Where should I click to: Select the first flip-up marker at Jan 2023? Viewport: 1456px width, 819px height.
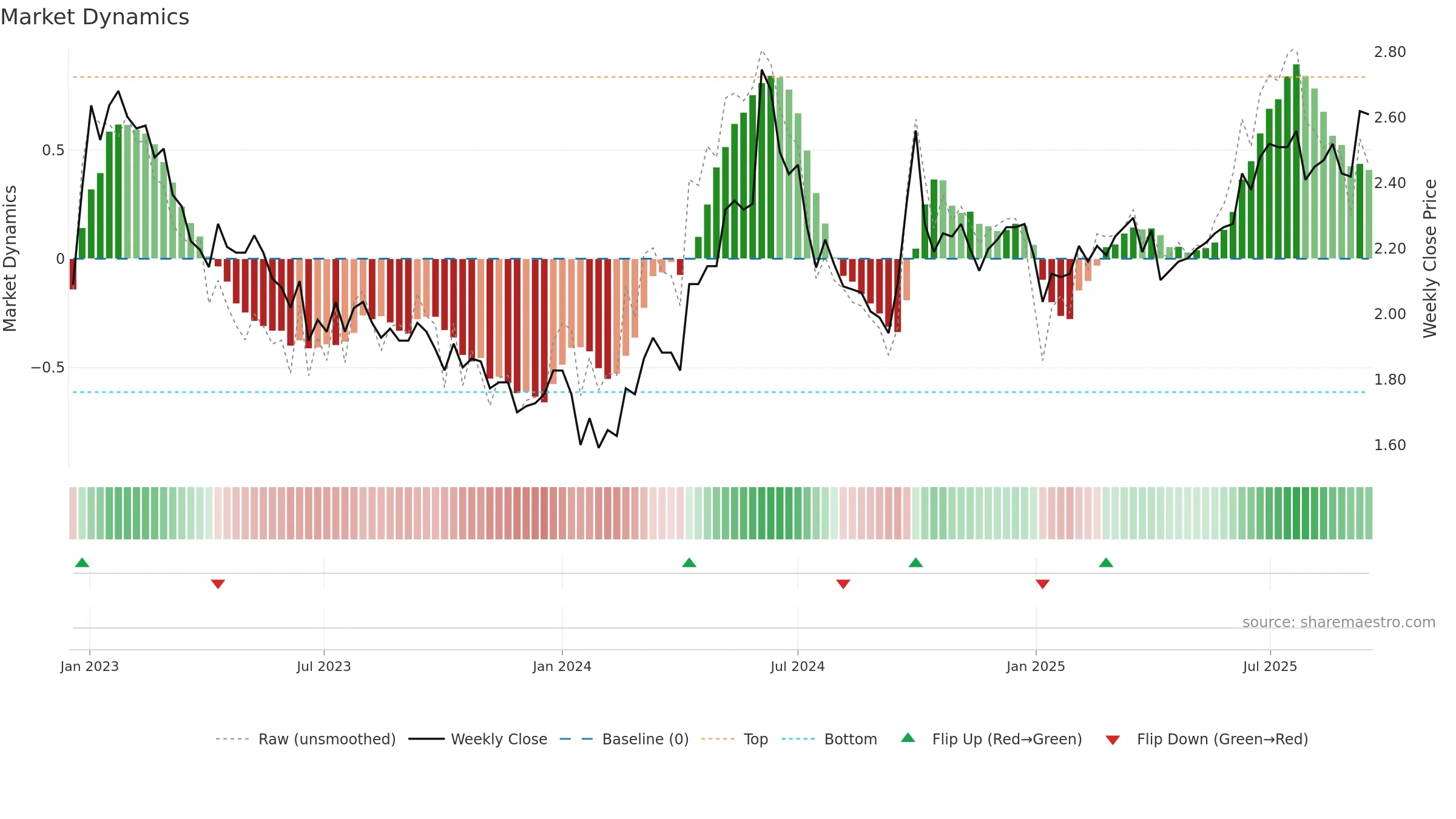click(82, 562)
